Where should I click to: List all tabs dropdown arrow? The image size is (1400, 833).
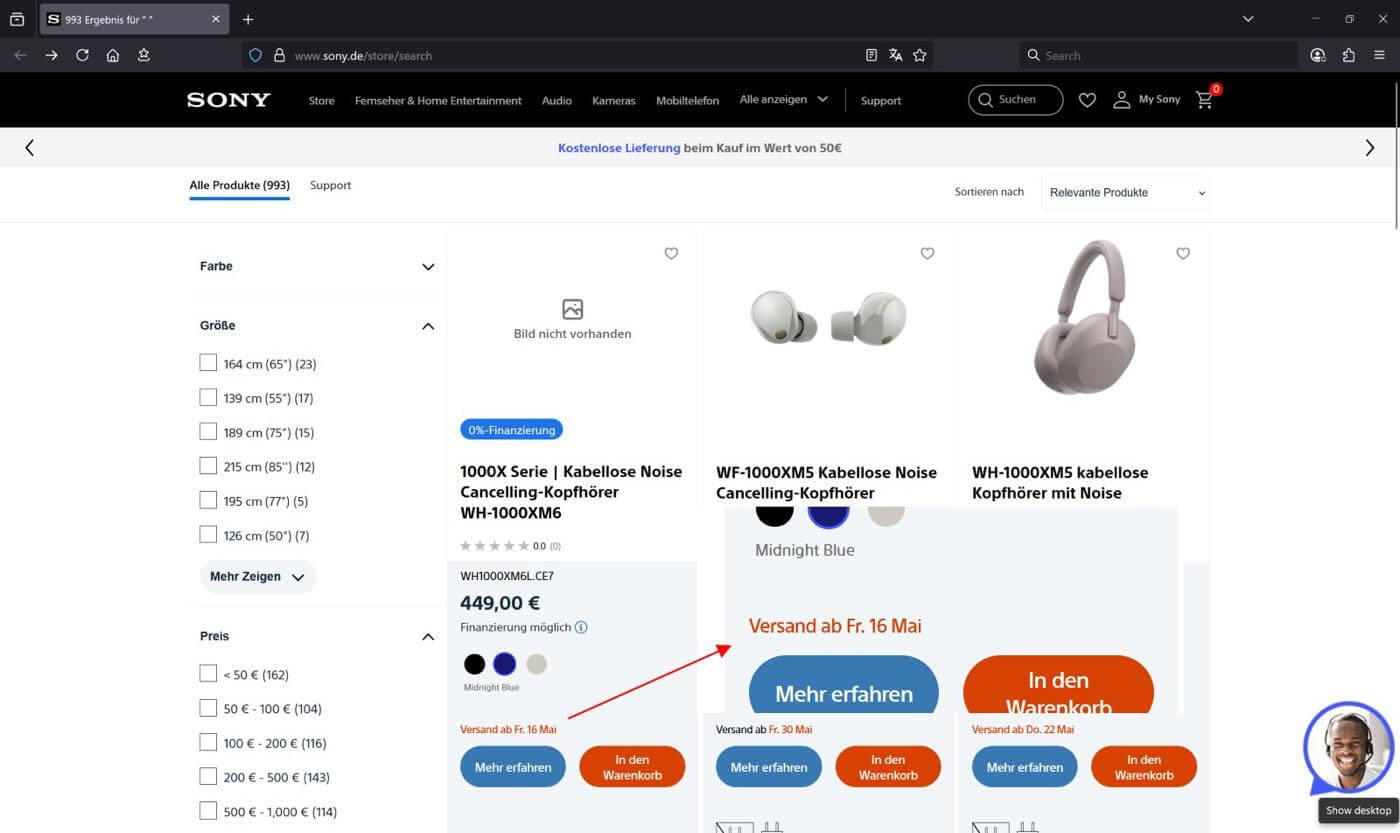(x=1248, y=19)
